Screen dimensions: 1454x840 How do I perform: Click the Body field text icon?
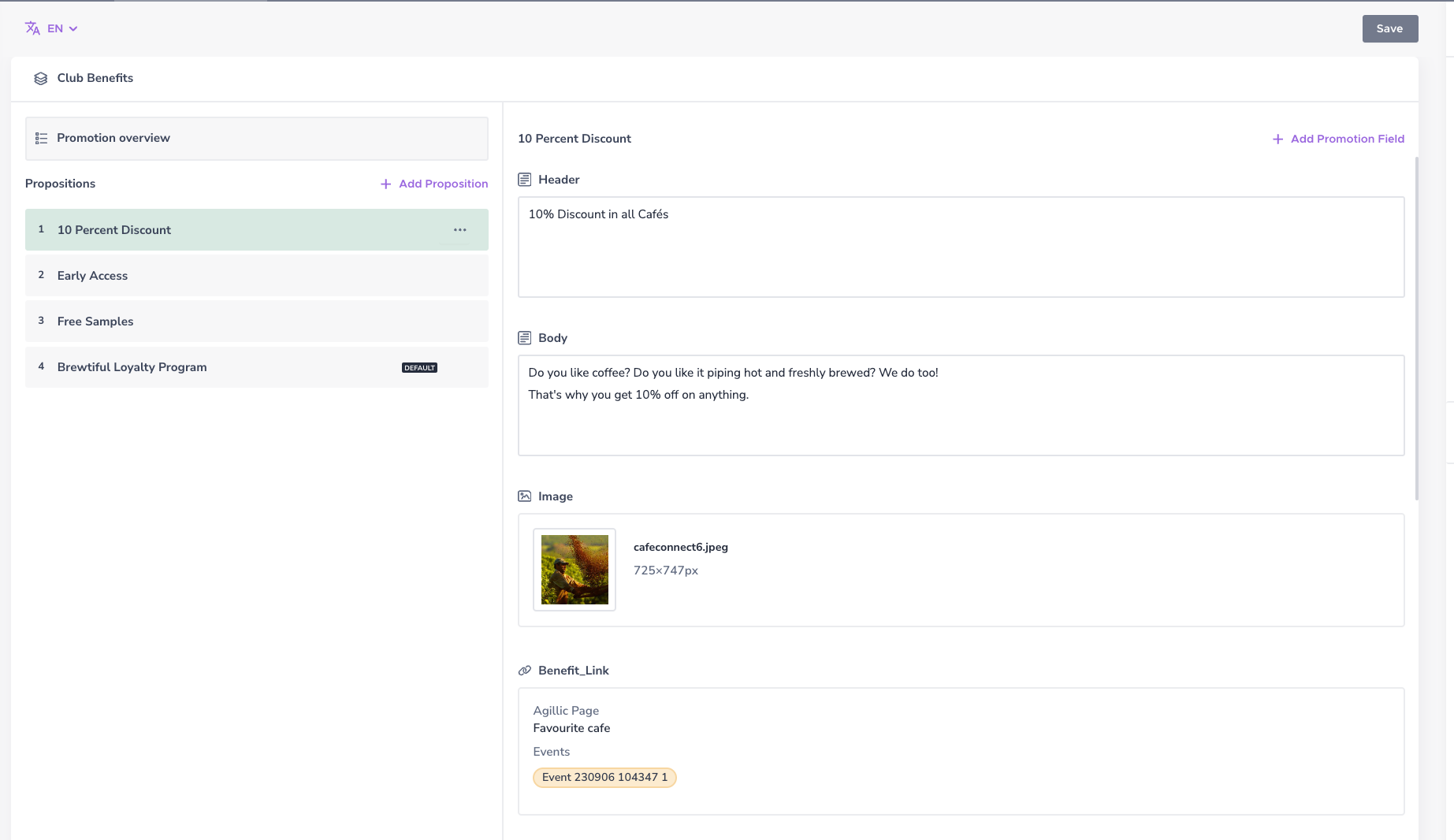[x=524, y=338]
